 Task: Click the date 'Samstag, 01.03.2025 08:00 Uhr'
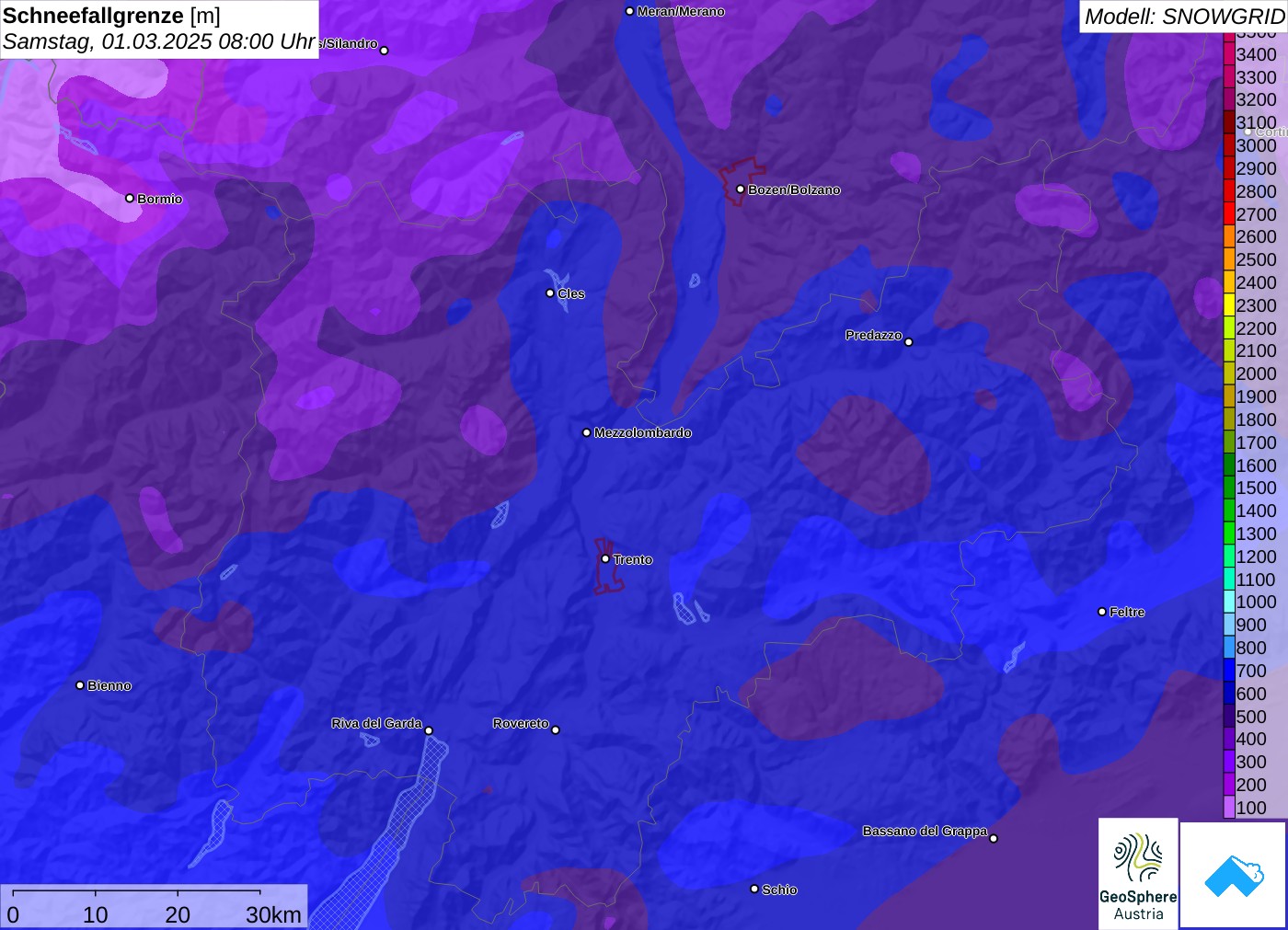159,42
